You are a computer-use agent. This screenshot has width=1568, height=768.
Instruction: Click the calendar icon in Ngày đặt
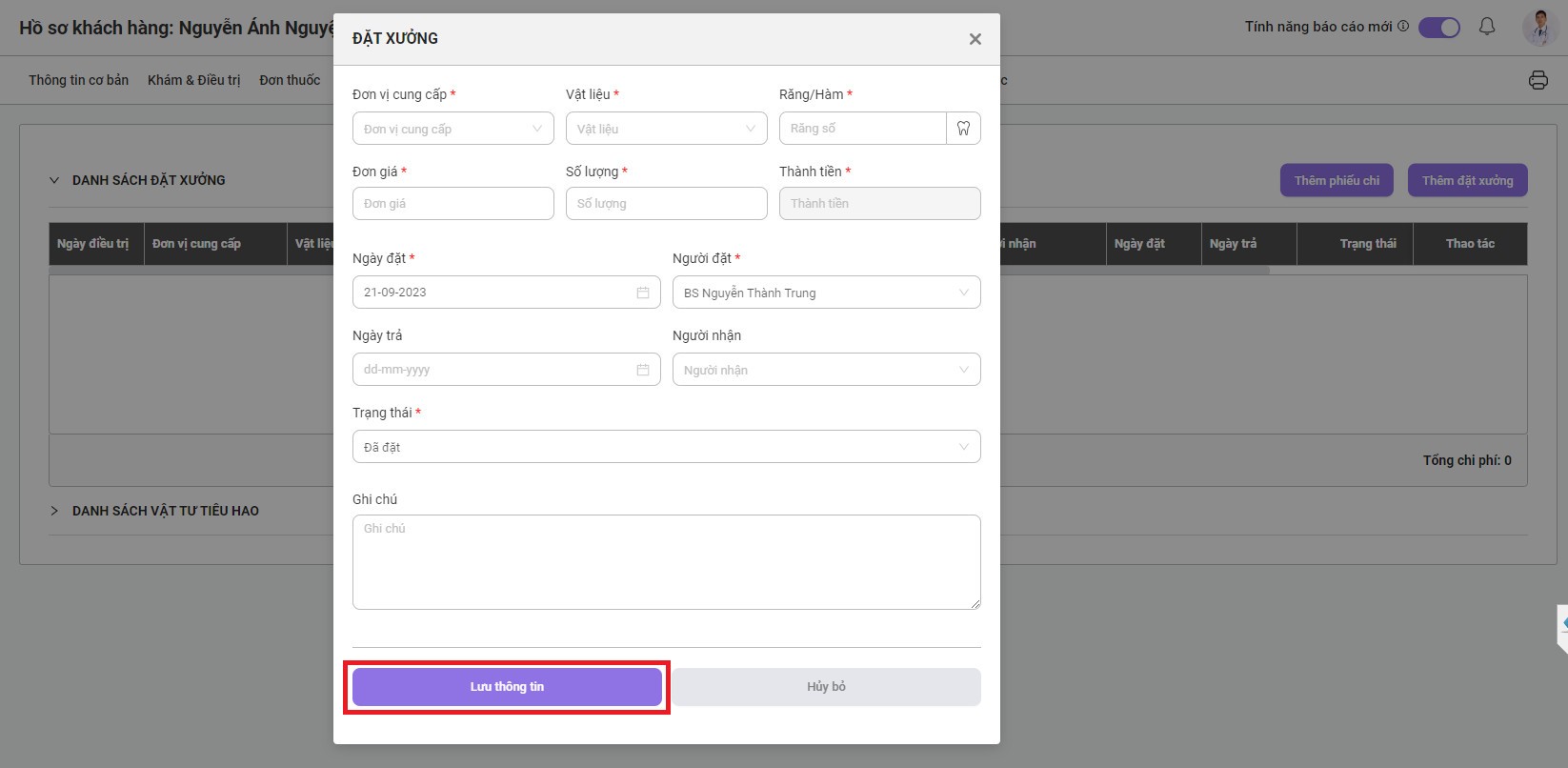[x=643, y=293]
